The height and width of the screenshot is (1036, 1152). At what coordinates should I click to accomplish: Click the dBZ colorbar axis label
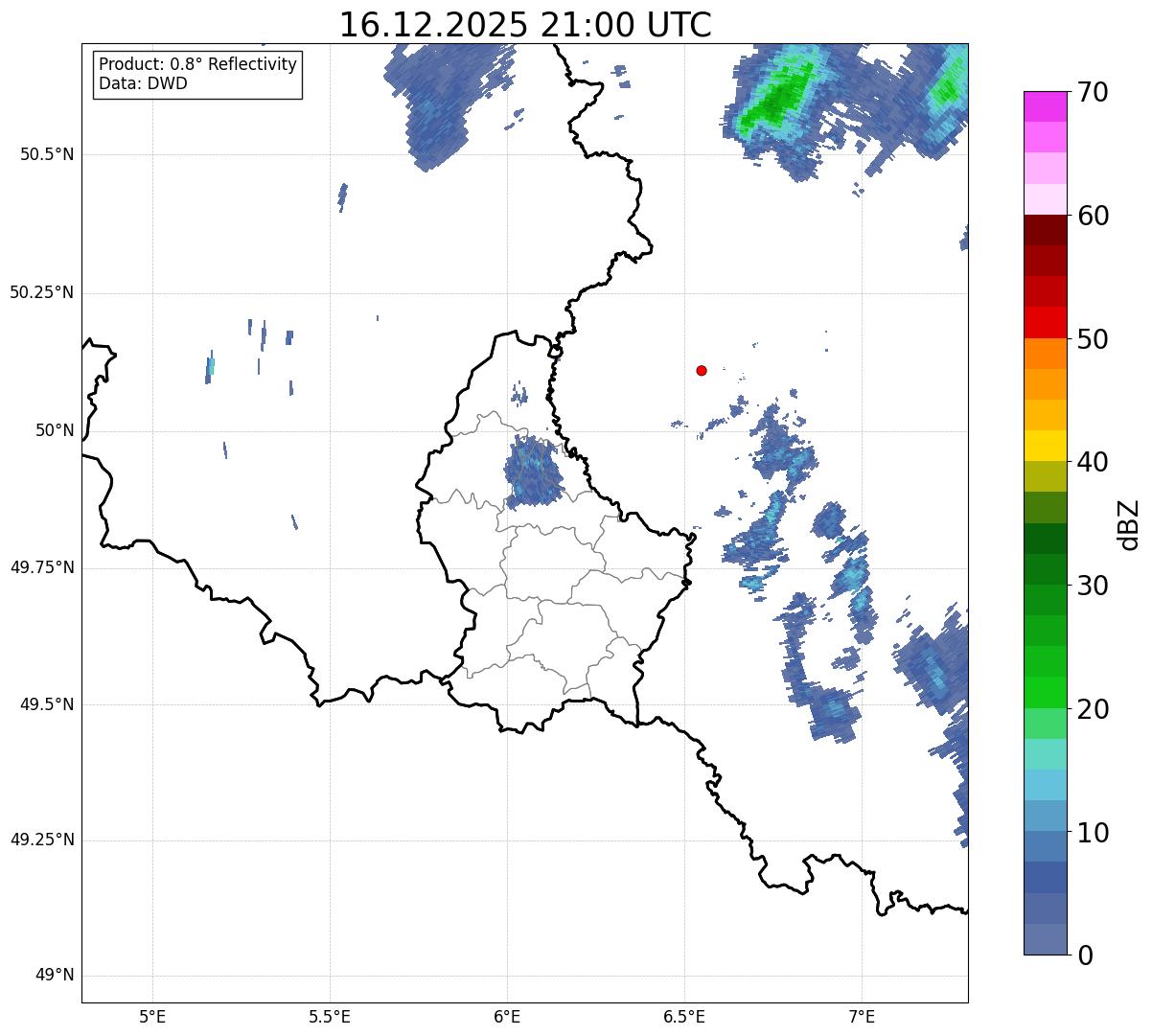[1130, 523]
